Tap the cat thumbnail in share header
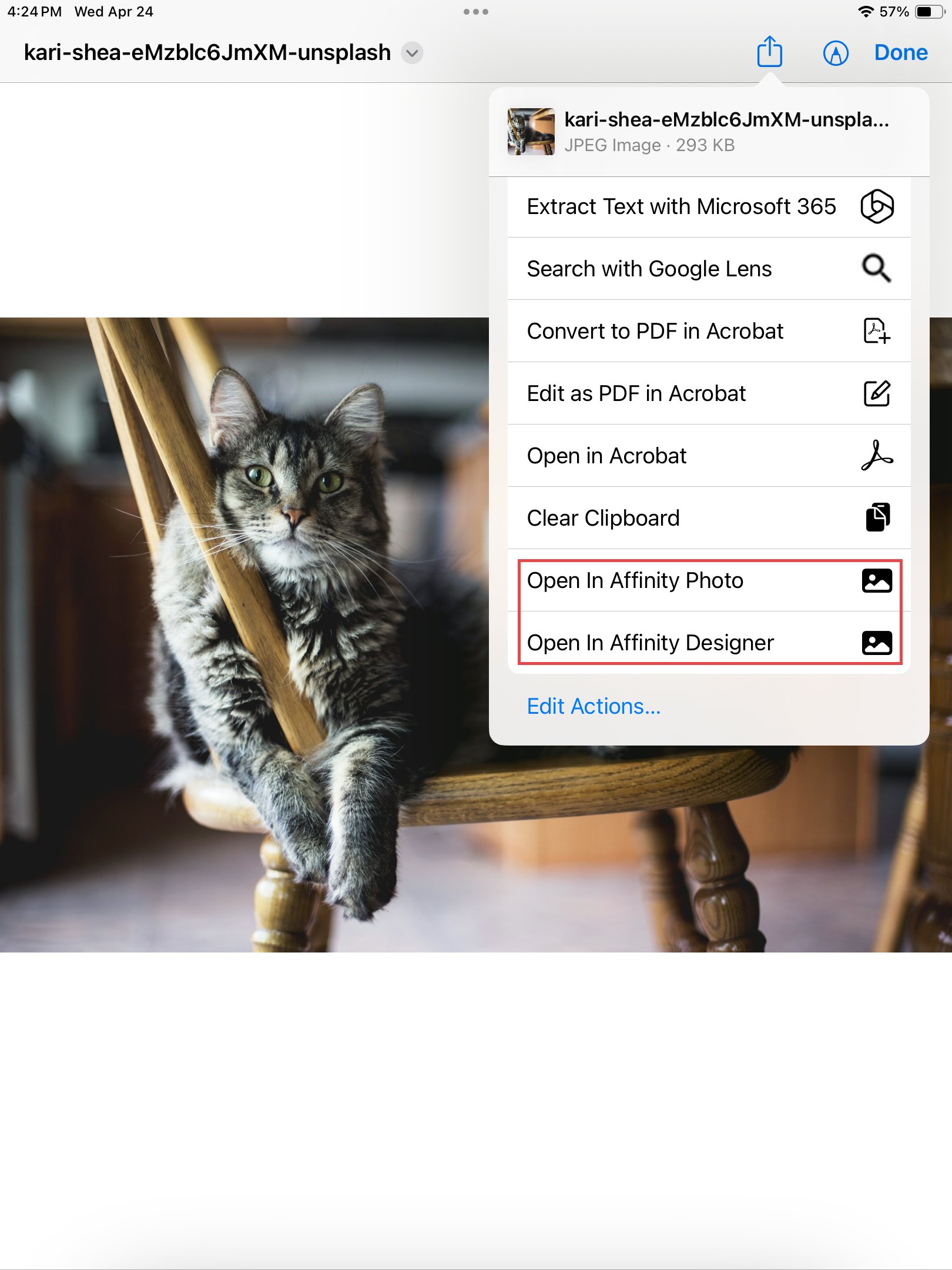 531,132
